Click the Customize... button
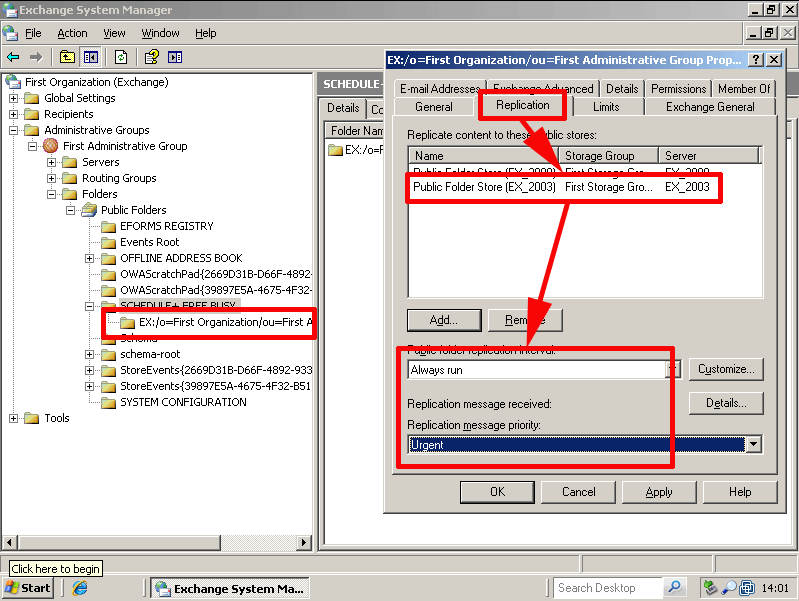This screenshot has height=601, width=799. pos(726,369)
